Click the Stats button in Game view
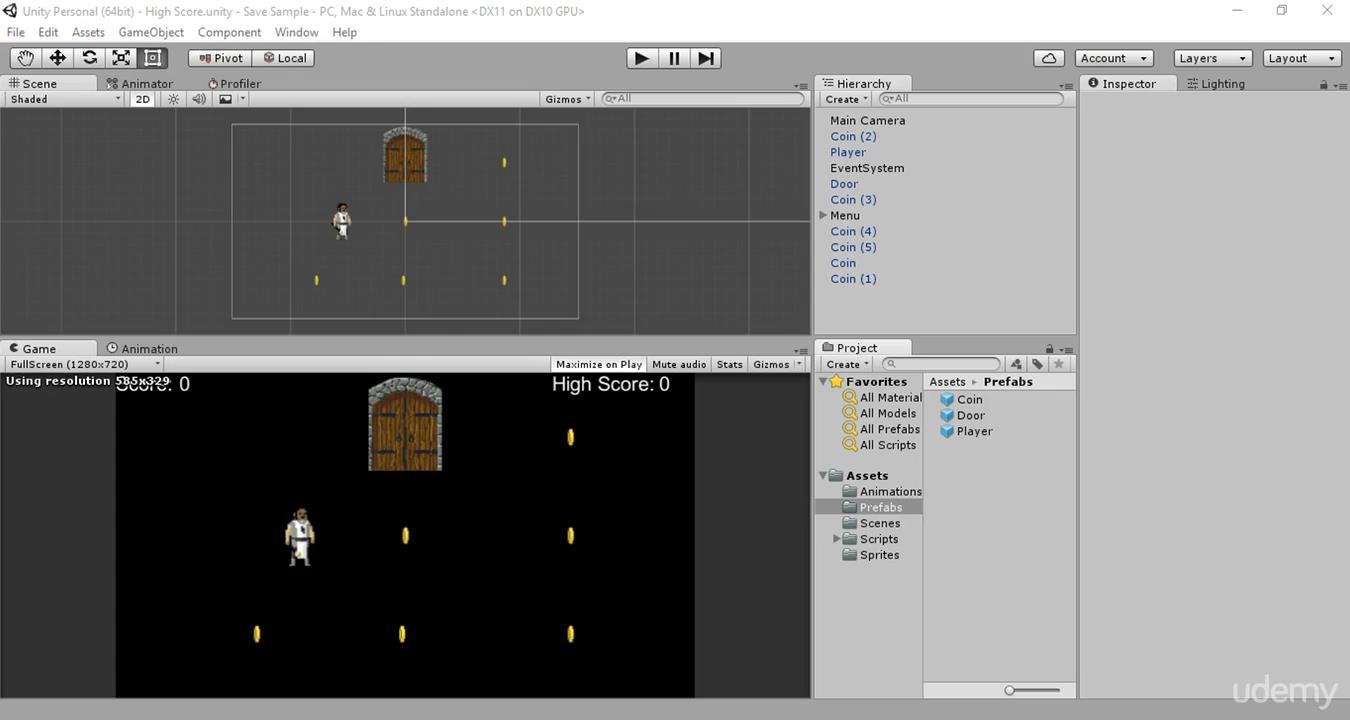 [x=729, y=364]
